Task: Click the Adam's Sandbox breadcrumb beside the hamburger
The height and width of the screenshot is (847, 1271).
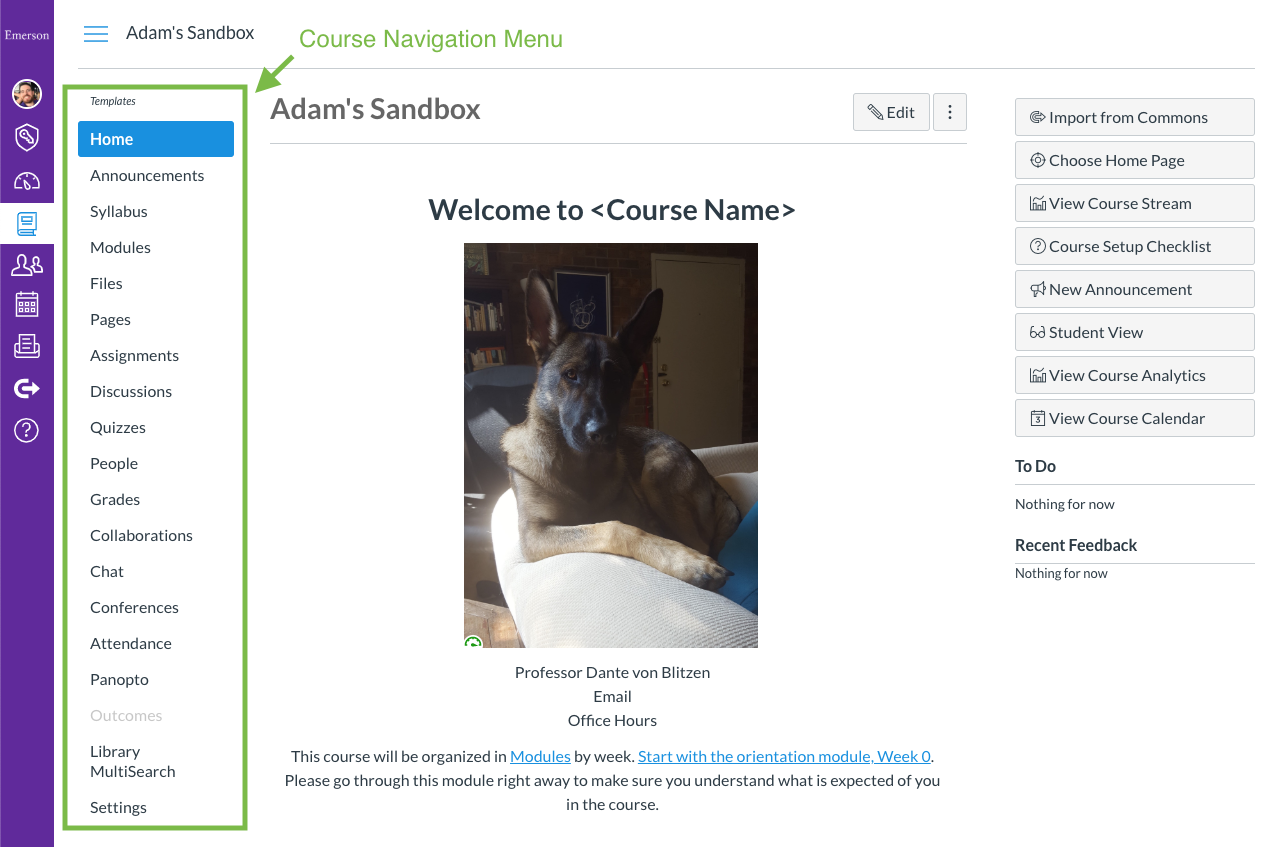Action: click(x=190, y=33)
